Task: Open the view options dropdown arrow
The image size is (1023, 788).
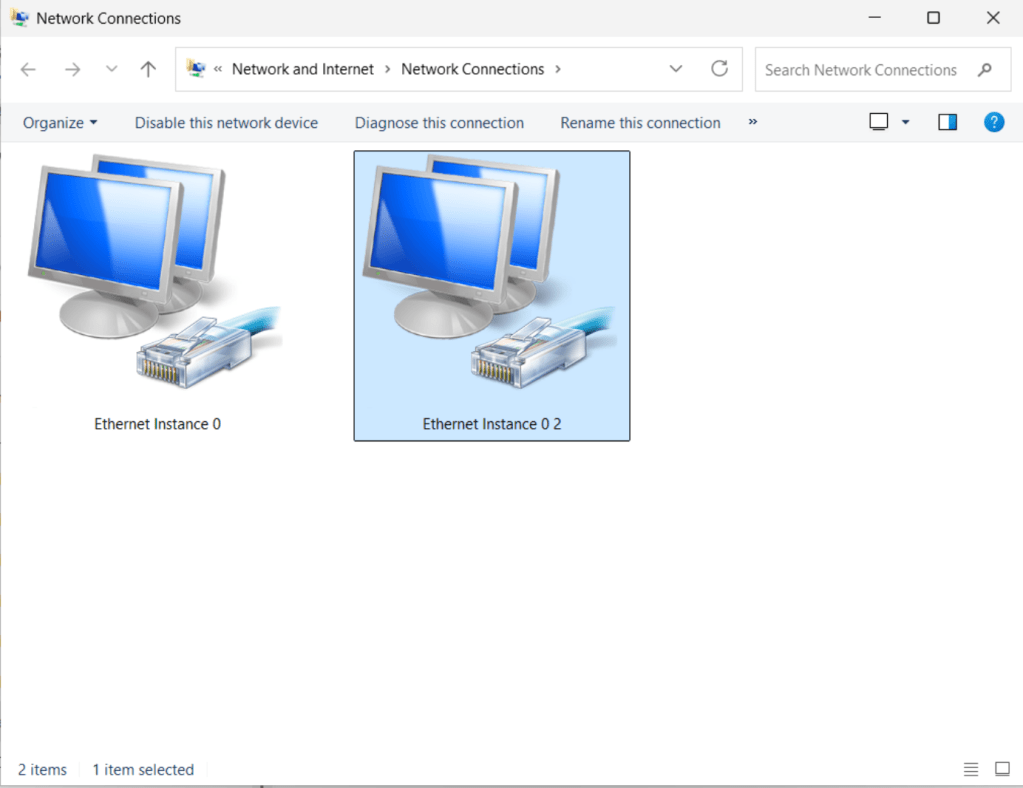Action: (906, 122)
